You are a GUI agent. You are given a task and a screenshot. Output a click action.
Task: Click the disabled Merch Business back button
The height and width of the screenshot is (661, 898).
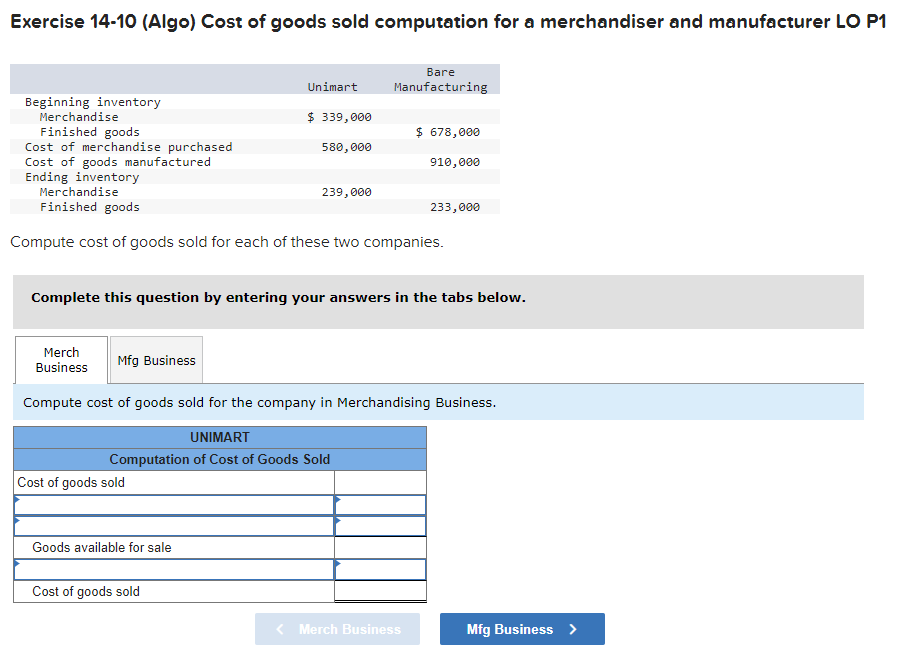click(337, 628)
